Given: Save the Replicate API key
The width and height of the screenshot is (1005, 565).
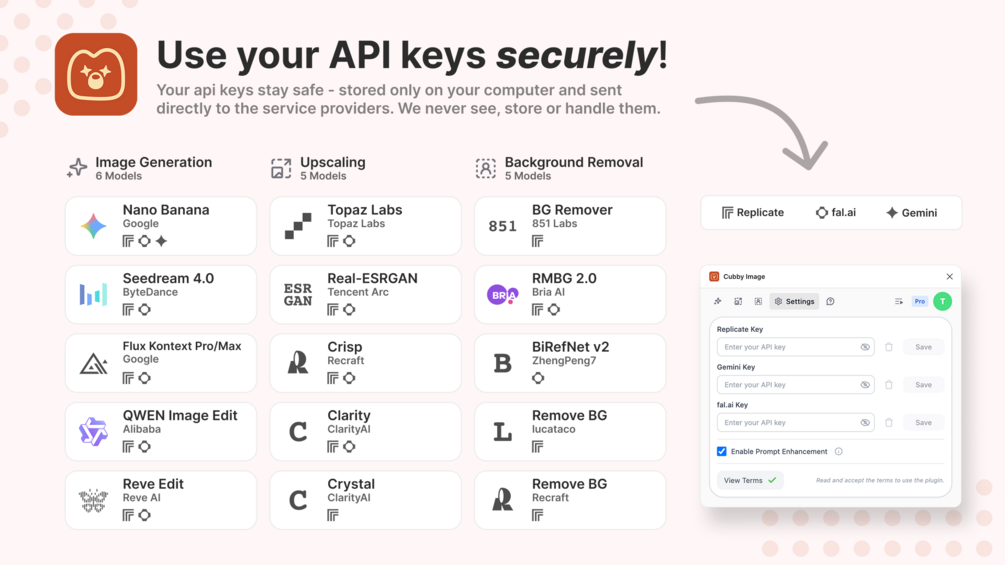Looking at the screenshot, I should (923, 347).
